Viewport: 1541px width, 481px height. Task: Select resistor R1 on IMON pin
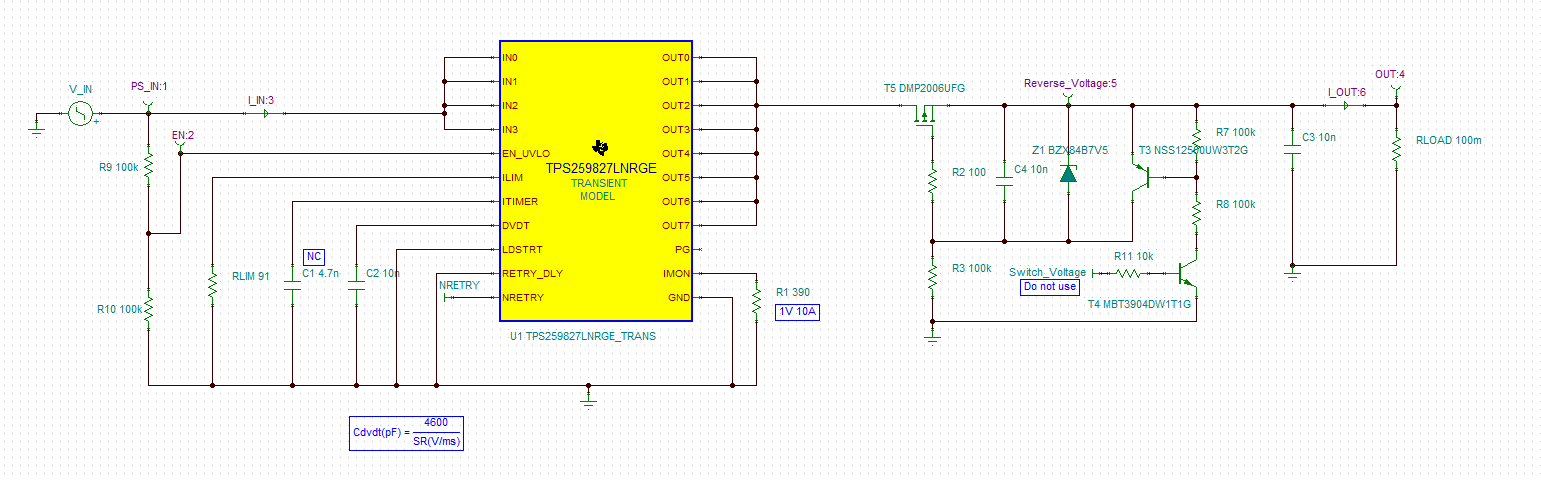coord(756,302)
